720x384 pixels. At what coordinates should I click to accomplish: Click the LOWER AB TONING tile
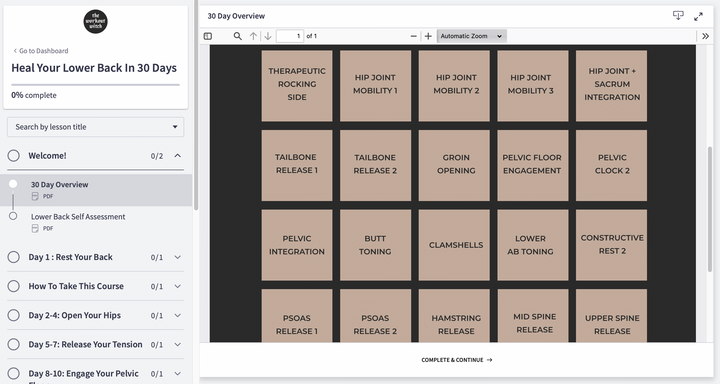[533, 245]
